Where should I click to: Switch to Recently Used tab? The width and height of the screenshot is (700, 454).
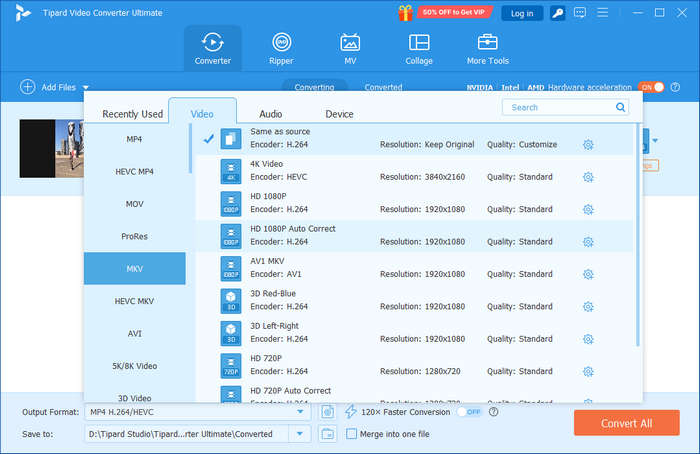[133, 114]
